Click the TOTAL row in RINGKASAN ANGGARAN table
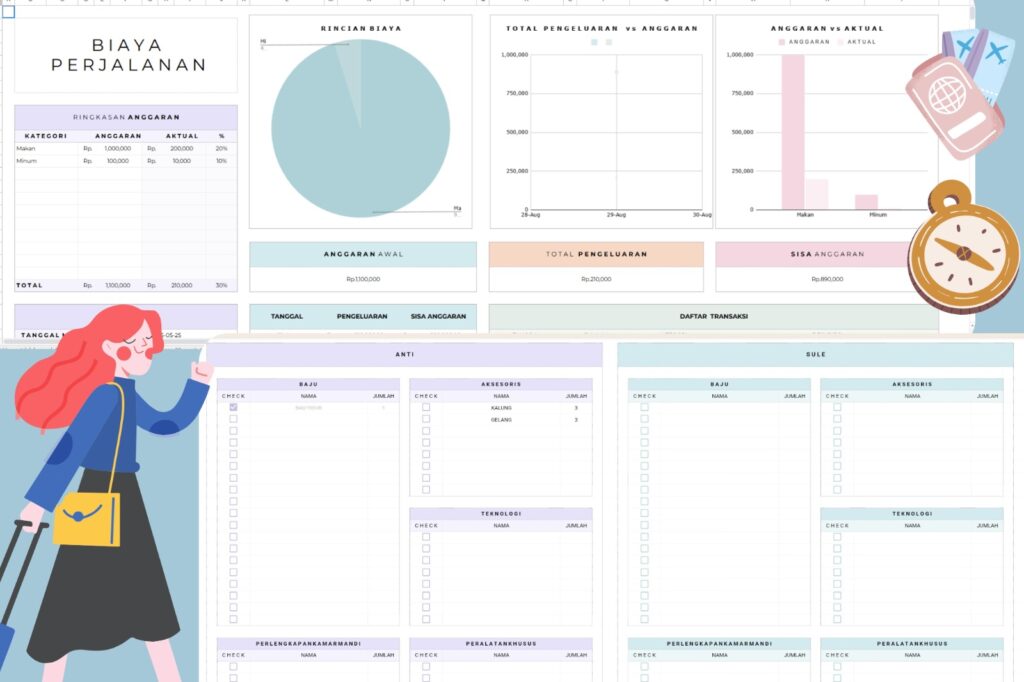Image resolution: width=1024 pixels, height=682 pixels. pos(120,285)
